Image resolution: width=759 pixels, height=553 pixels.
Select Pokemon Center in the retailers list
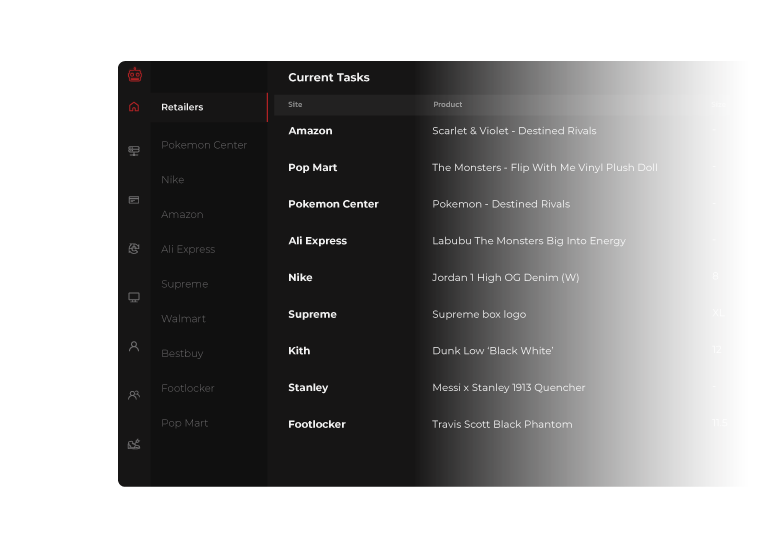point(204,145)
